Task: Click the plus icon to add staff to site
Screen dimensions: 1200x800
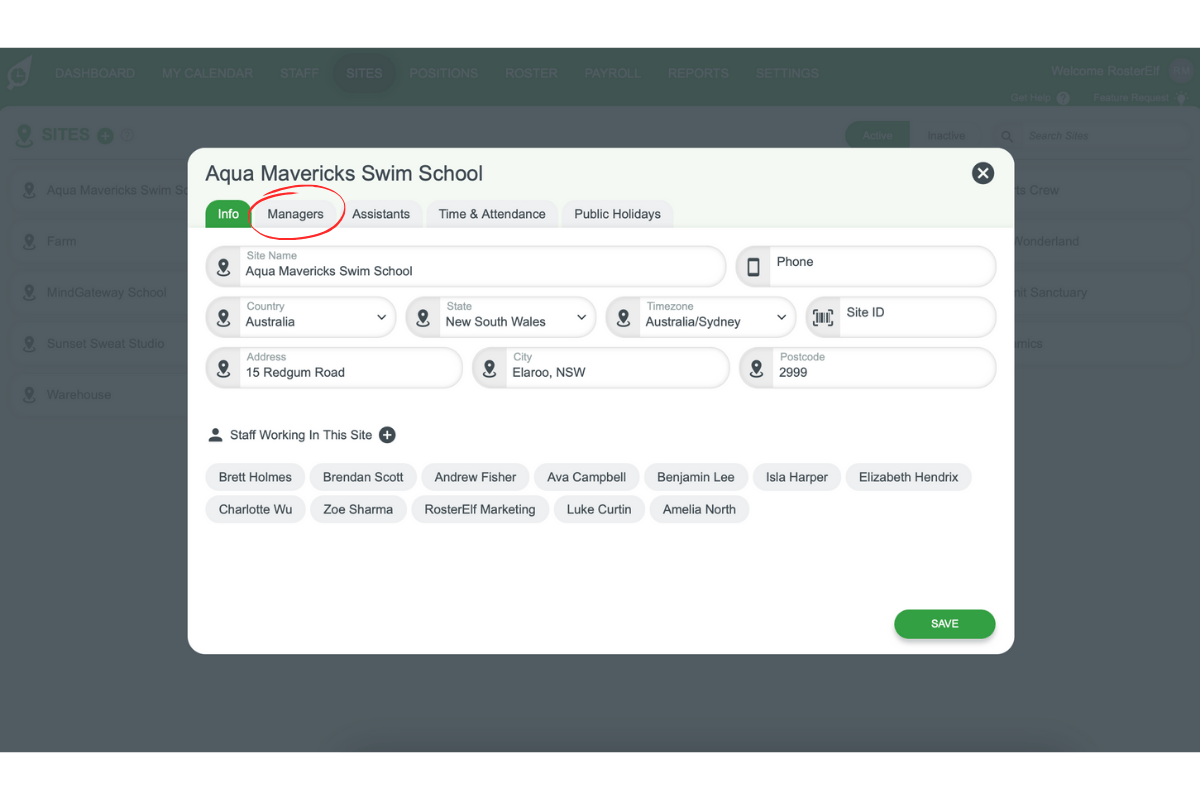Action: (x=387, y=435)
